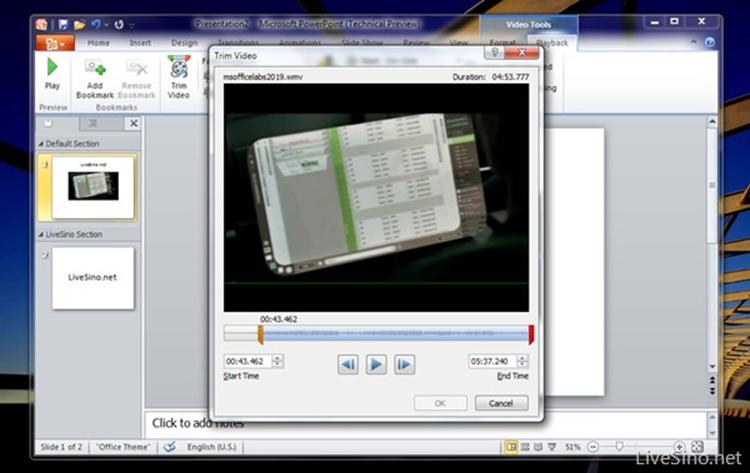Screen dimensions: 750x473
Task: Play the video in Trim dialog
Action: coord(376,364)
